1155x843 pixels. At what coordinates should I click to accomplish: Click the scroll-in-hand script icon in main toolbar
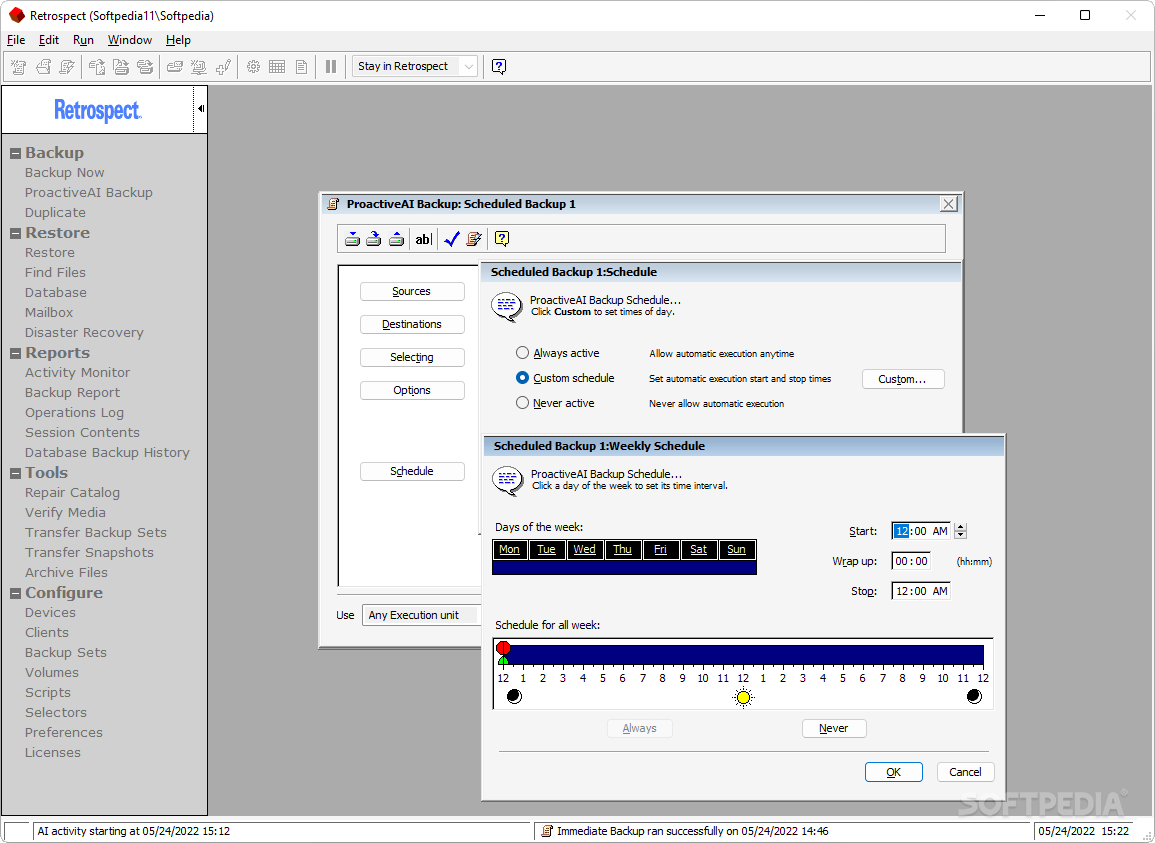(43, 67)
